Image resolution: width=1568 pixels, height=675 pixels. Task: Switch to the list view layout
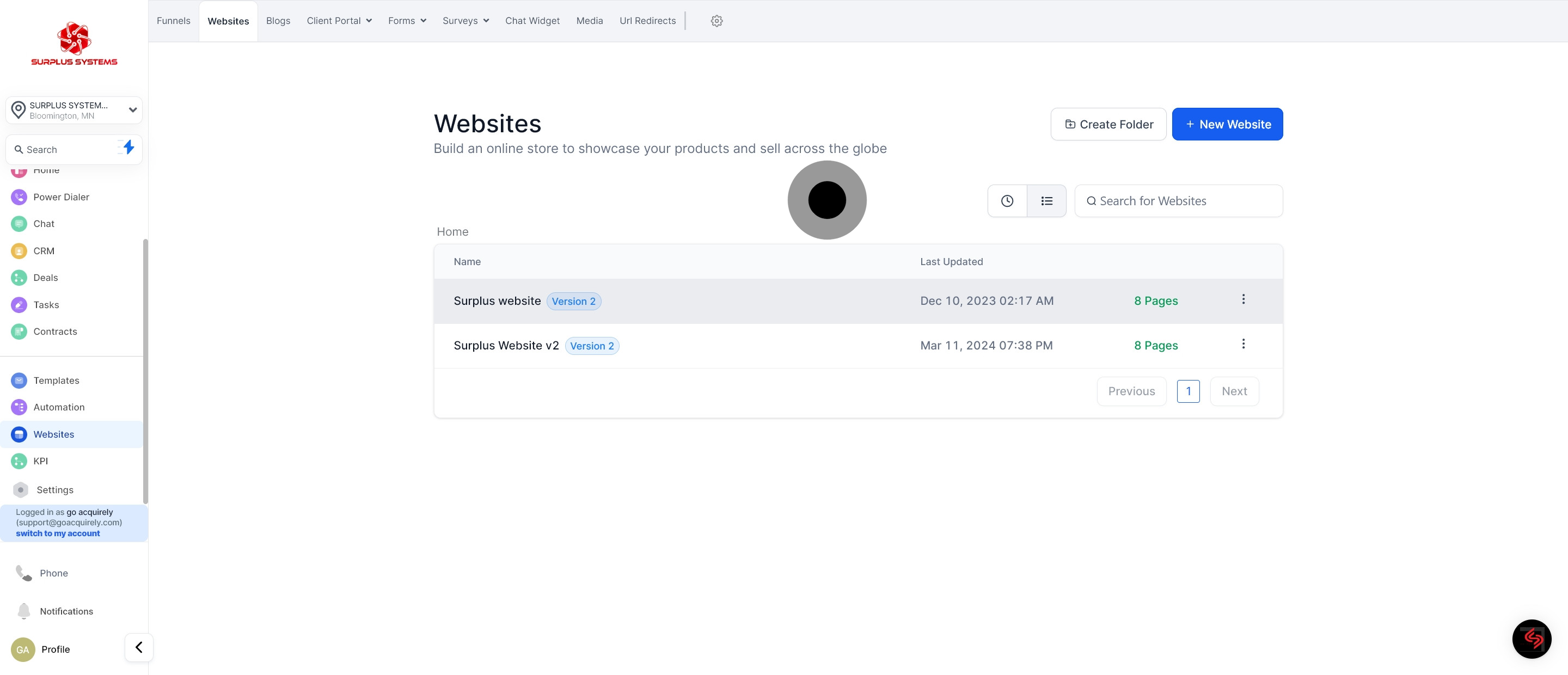coord(1046,201)
